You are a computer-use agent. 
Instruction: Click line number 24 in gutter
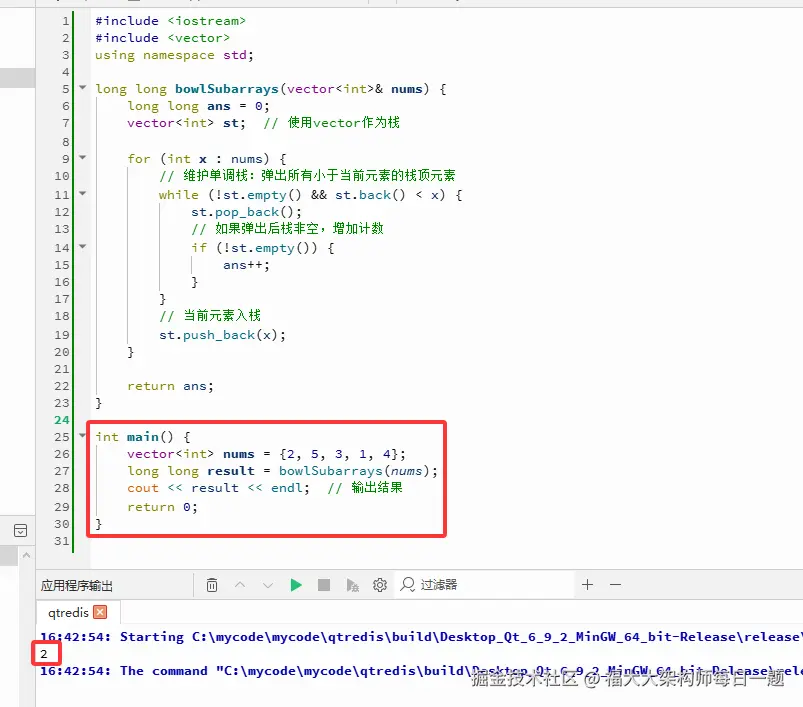click(x=61, y=420)
